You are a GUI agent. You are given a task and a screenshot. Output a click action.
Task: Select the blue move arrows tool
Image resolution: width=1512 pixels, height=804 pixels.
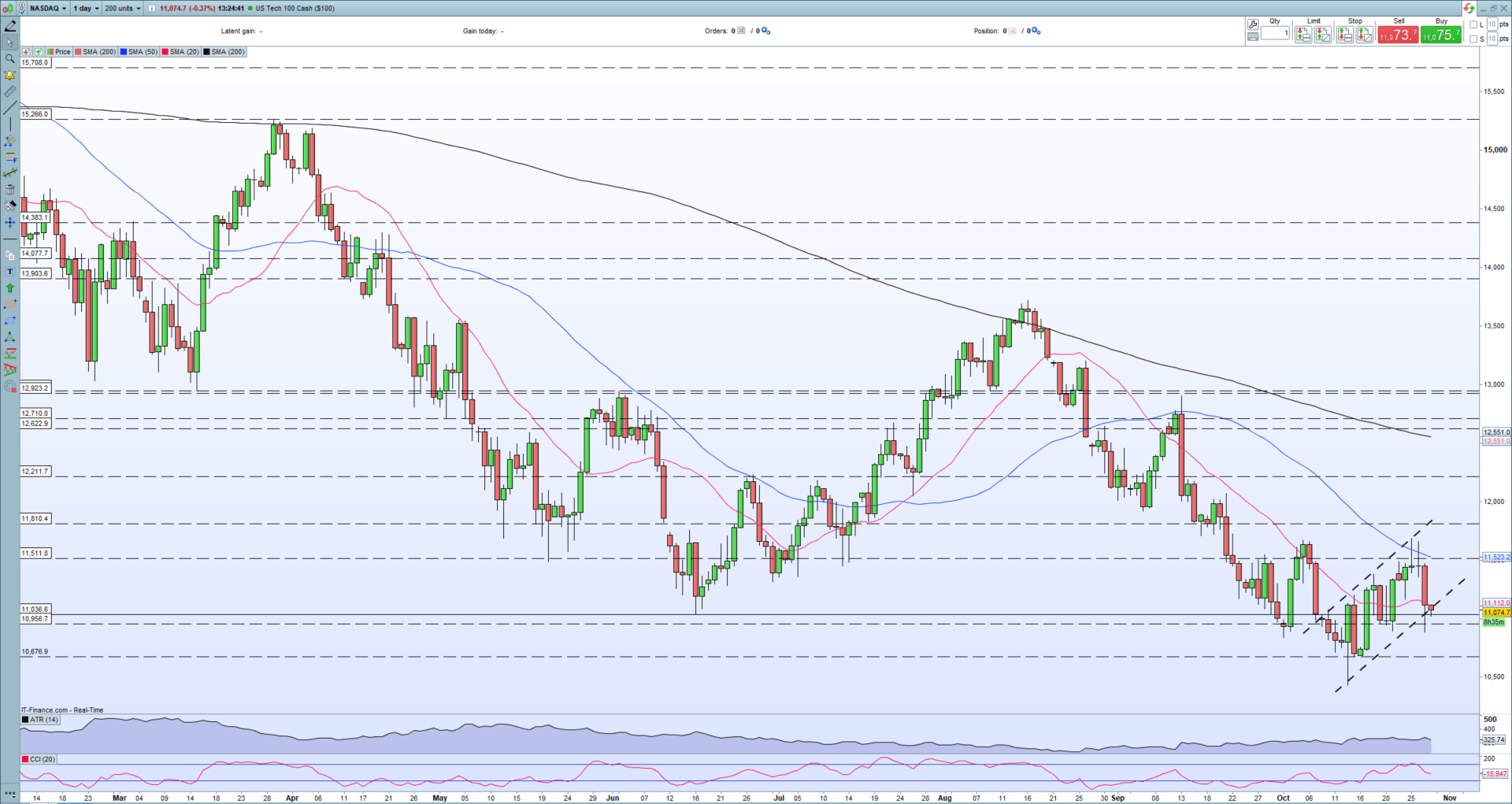[x=9, y=223]
